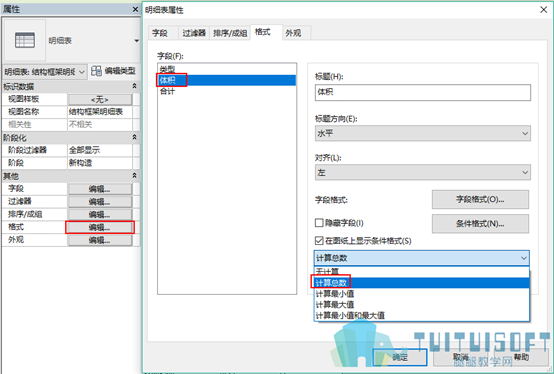The image size is (554, 374).
Task: Choose 计算最大值 from the dropdown list
Action: coord(422,304)
